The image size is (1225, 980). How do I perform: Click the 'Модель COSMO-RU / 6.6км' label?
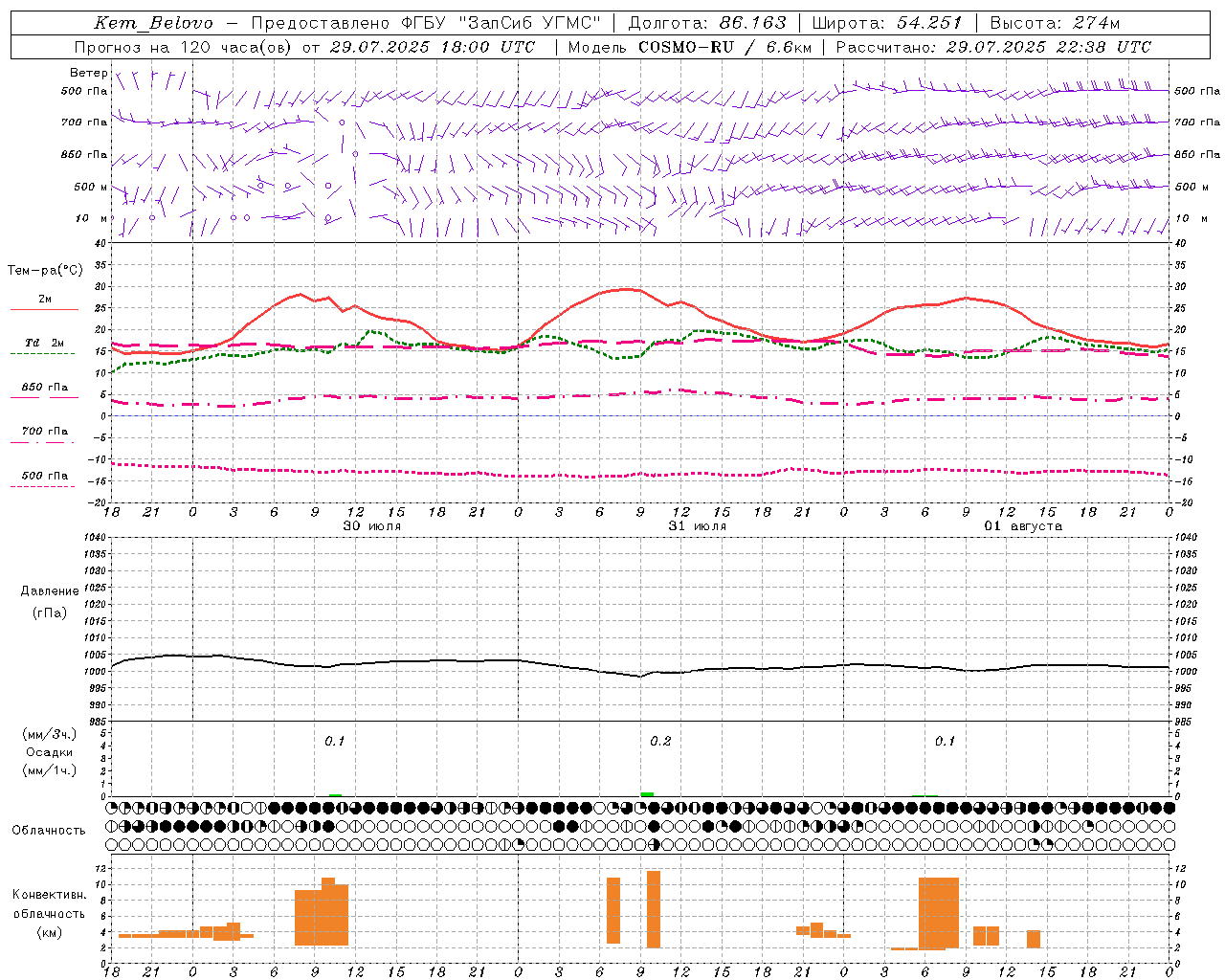690,47
